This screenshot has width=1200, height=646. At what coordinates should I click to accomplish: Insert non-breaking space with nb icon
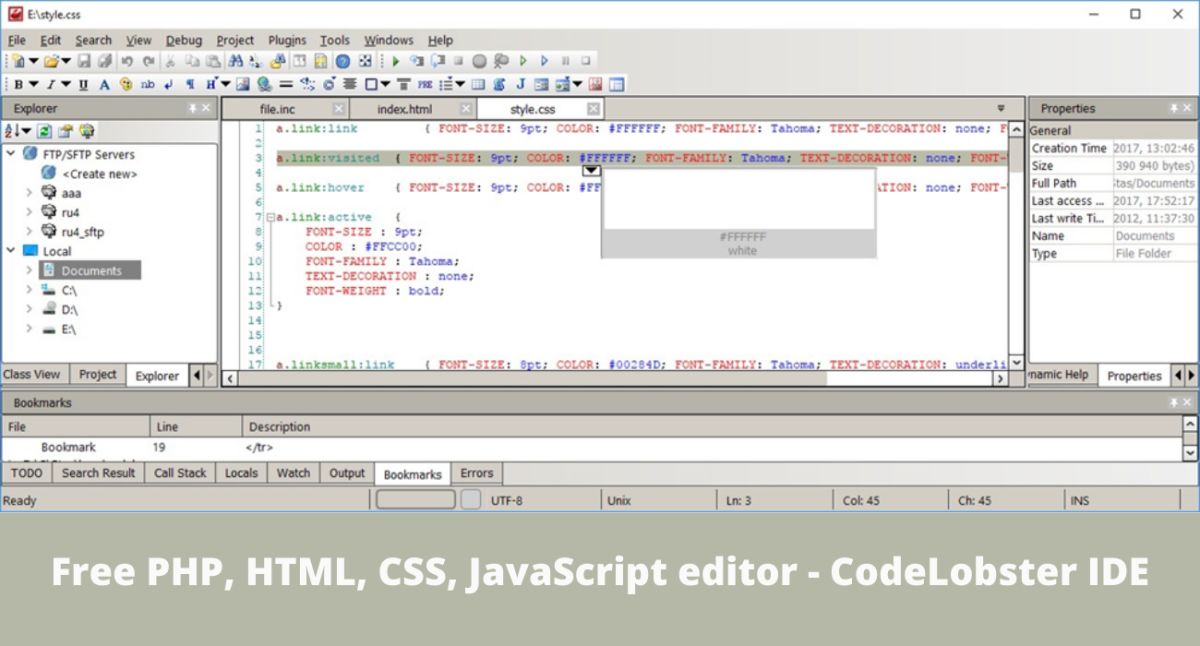coord(148,84)
